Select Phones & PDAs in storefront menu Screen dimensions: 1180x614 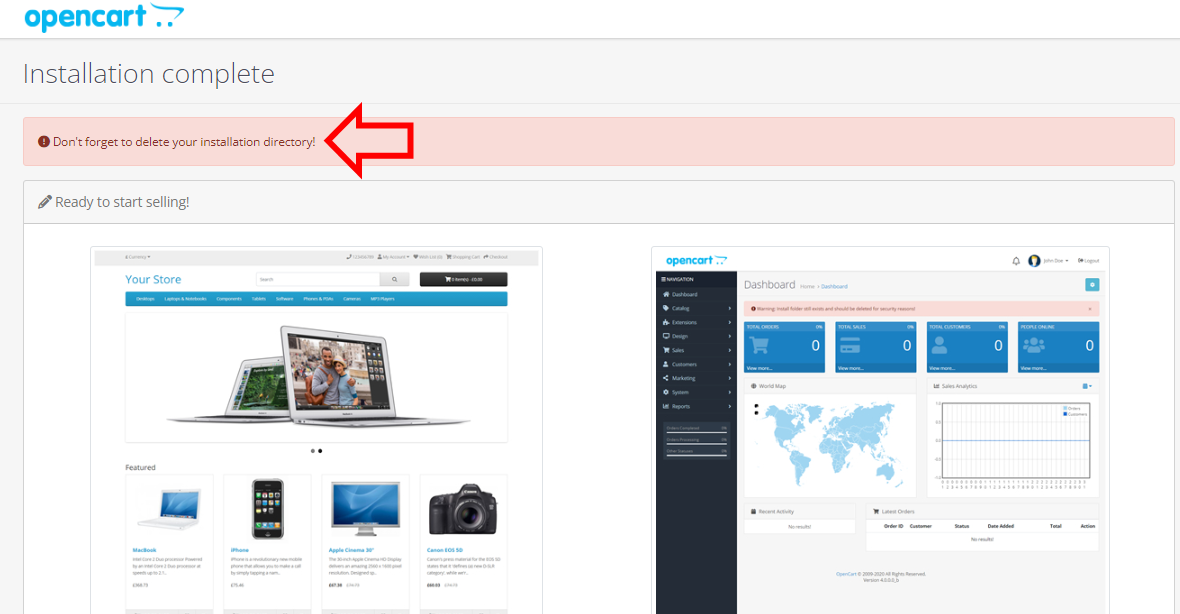[318, 299]
